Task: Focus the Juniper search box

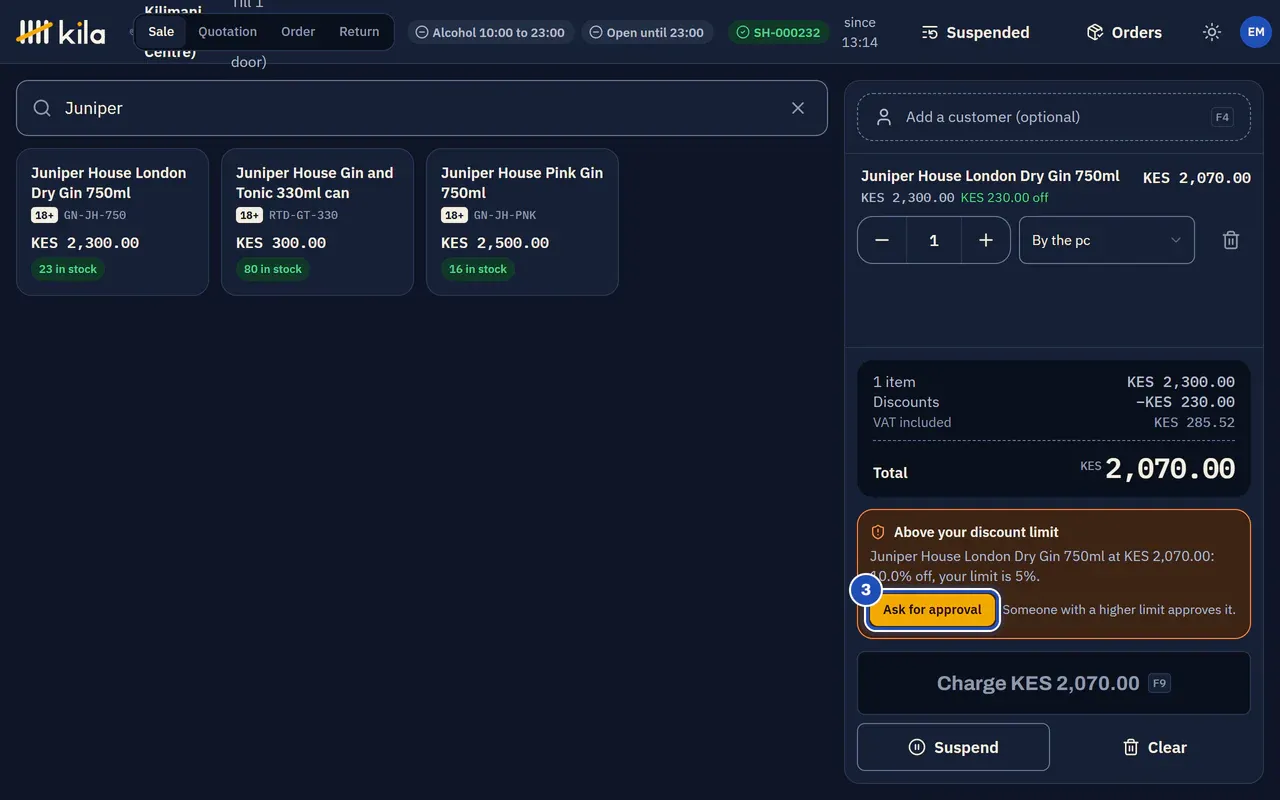Action: (x=422, y=108)
